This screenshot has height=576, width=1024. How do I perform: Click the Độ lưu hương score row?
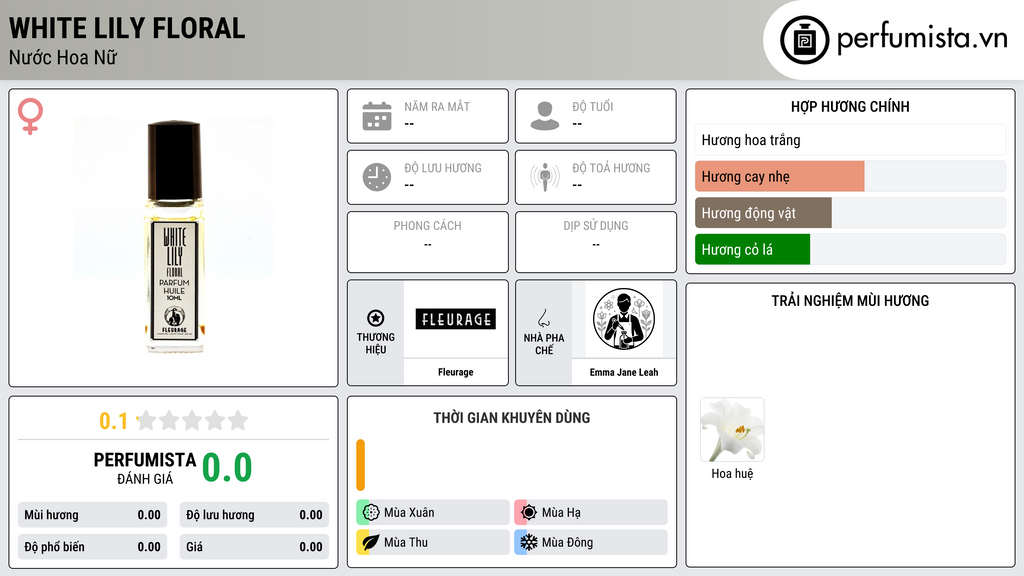(254, 515)
